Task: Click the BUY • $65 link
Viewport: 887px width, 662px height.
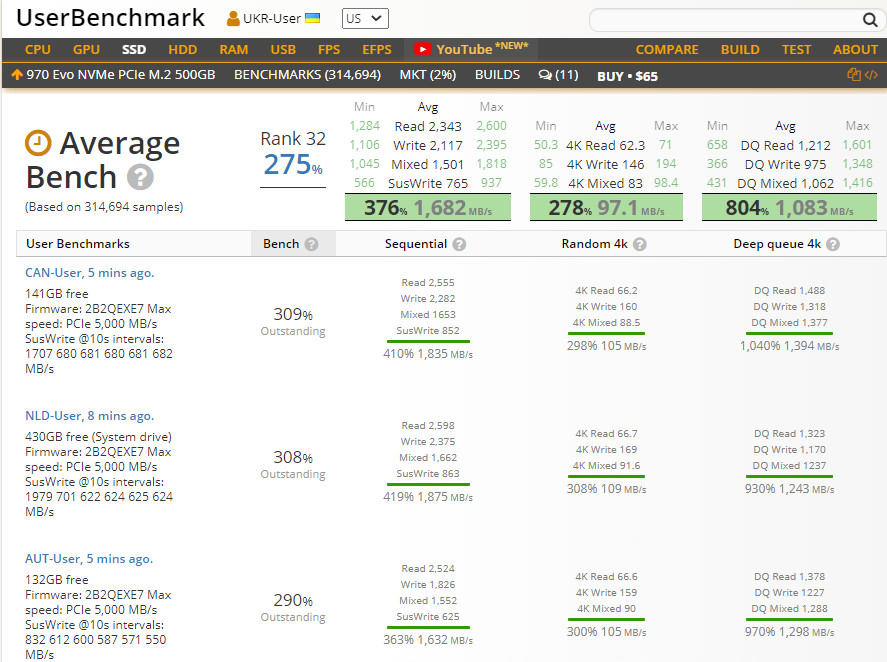Action: (627, 75)
